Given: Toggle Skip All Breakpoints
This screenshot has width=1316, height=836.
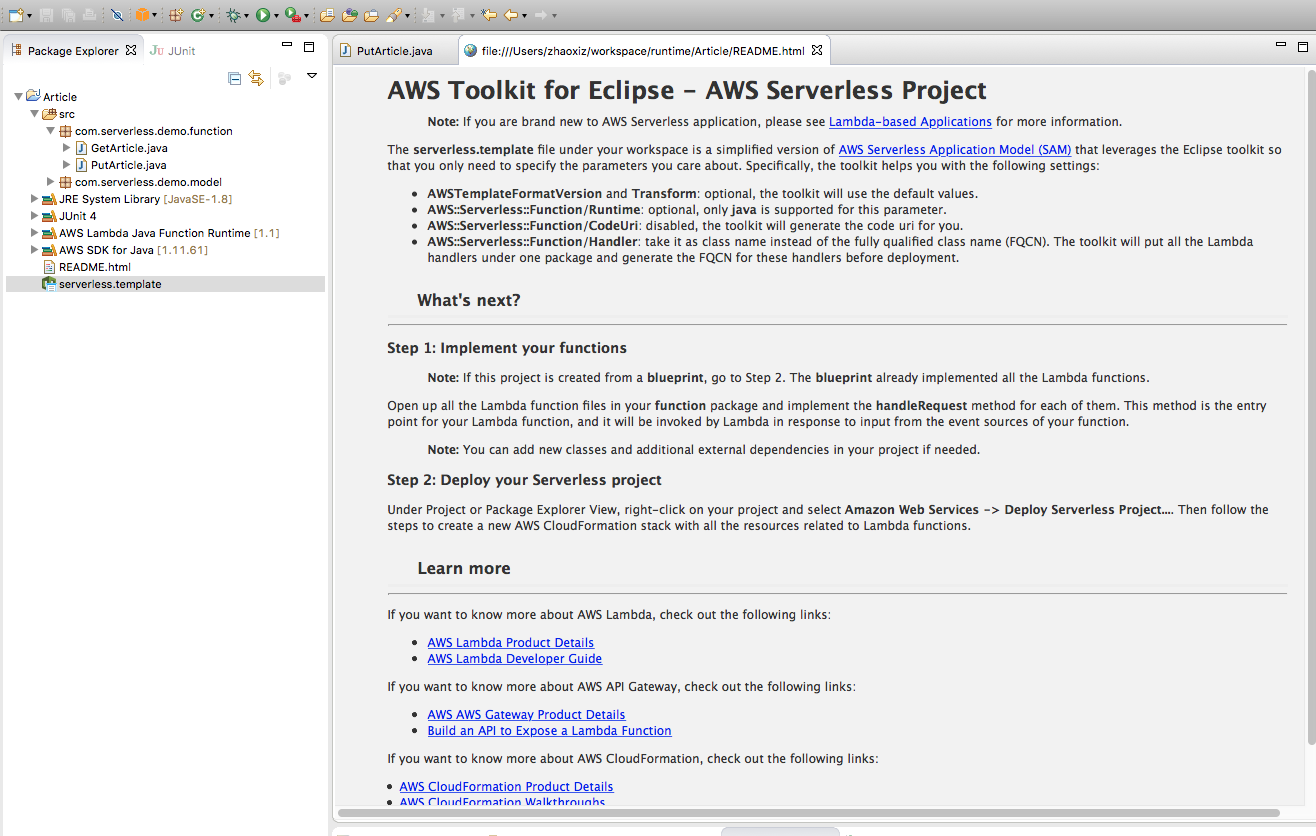Looking at the screenshot, I should (117, 15).
